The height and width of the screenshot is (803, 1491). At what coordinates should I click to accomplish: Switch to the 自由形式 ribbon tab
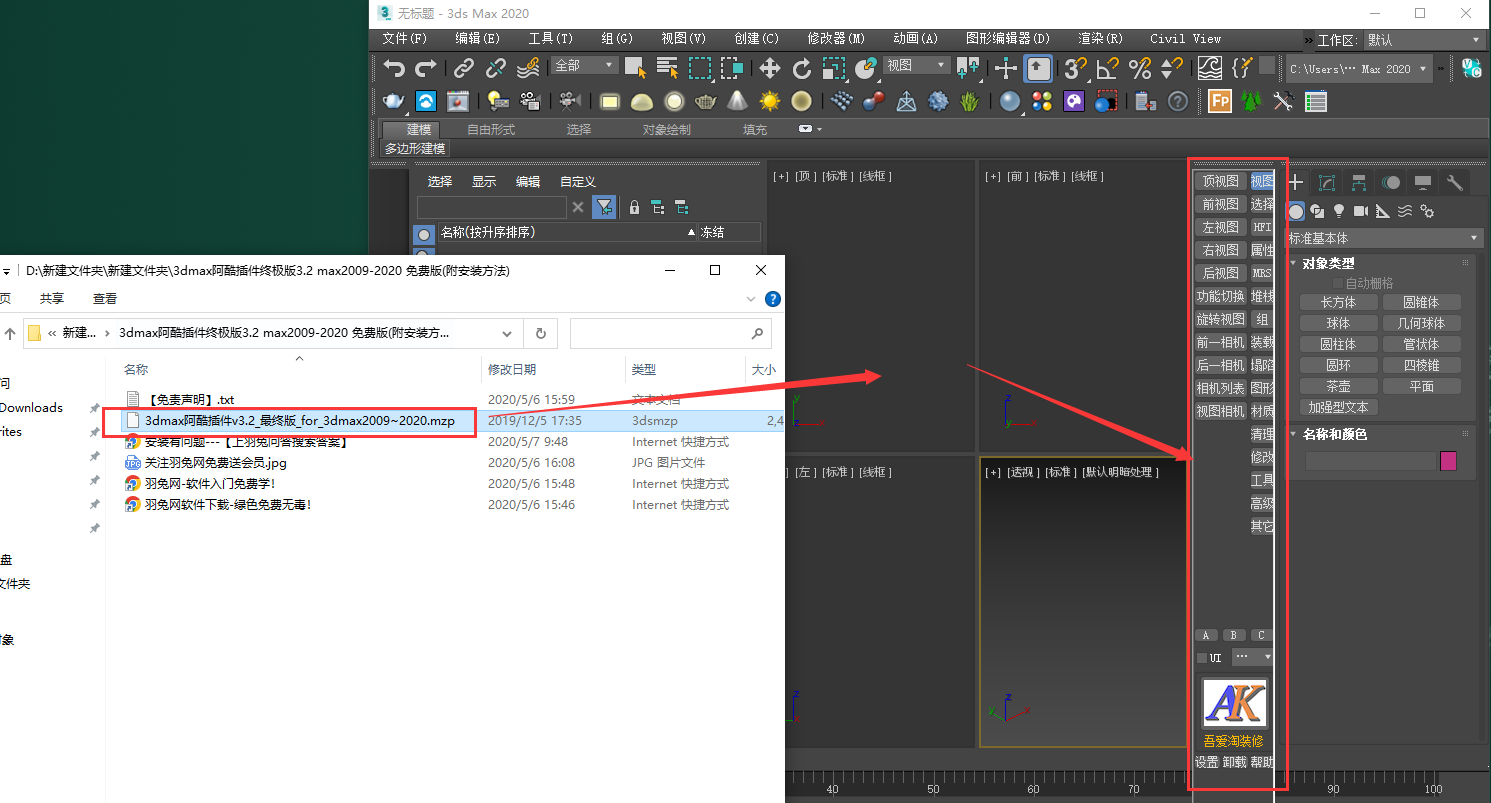[491, 129]
